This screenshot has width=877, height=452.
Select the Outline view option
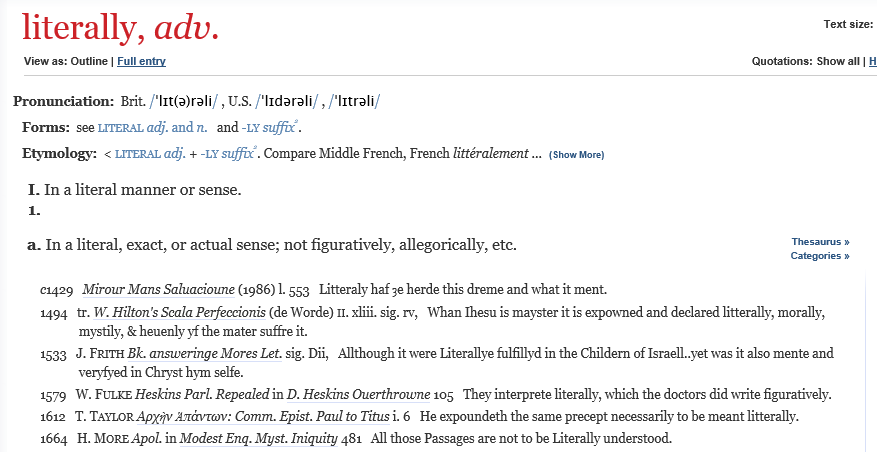[x=89, y=62]
